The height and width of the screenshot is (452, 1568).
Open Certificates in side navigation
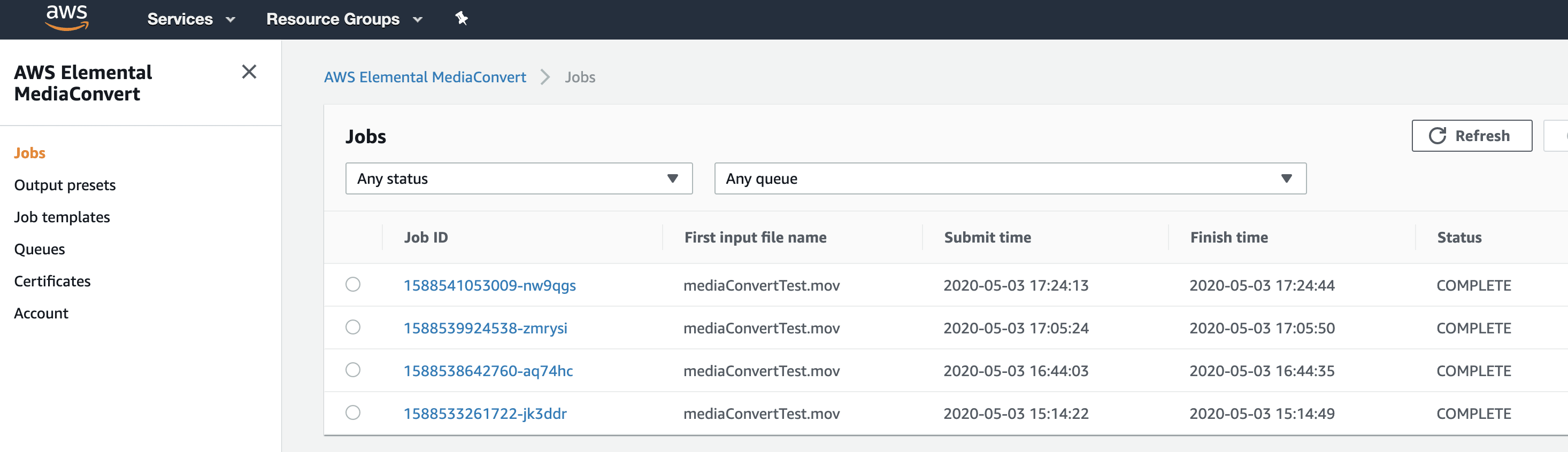tap(52, 281)
